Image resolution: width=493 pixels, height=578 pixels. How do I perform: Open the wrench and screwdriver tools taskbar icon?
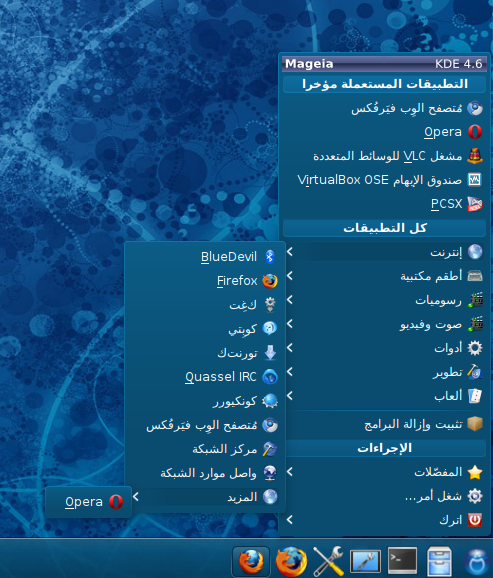[328, 562]
